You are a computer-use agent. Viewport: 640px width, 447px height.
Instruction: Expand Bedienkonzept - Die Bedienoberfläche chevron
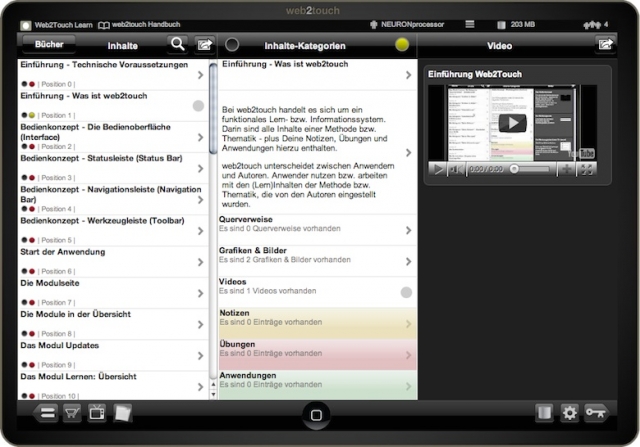pyautogui.click(x=200, y=137)
